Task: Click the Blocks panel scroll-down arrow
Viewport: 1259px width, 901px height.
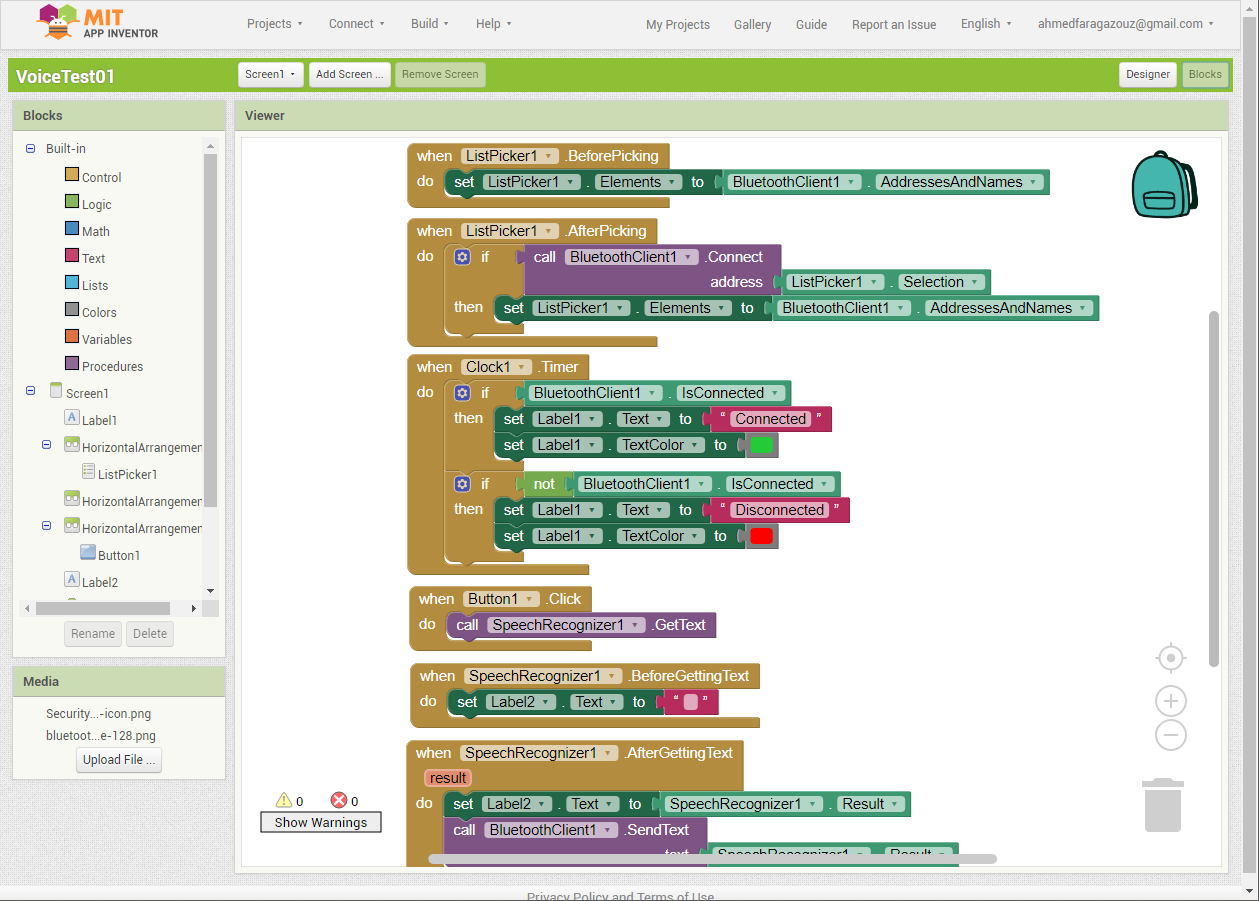Action: point(210,591)
